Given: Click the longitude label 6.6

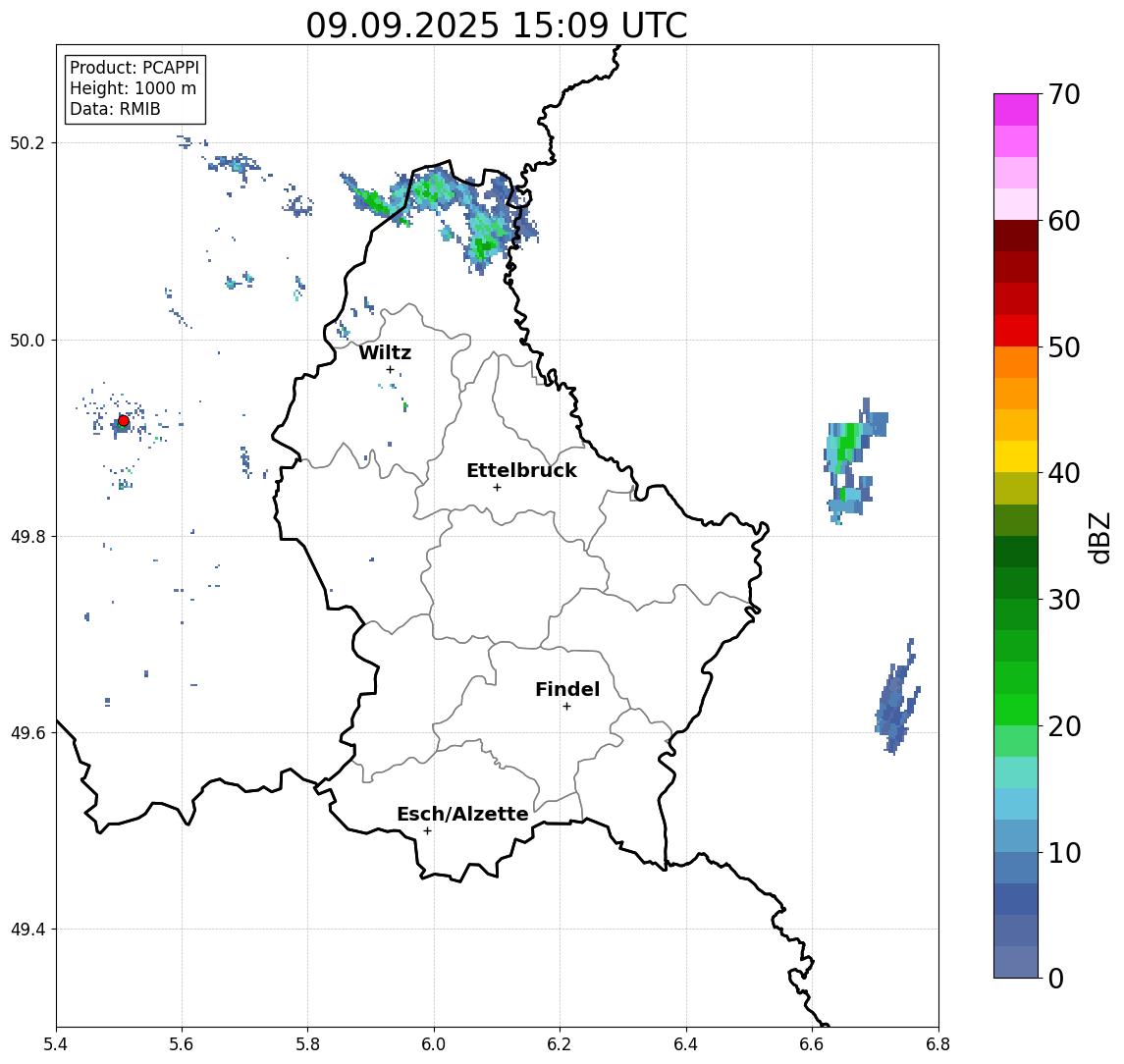Looking at the screenshot, I should [812, 1044].
